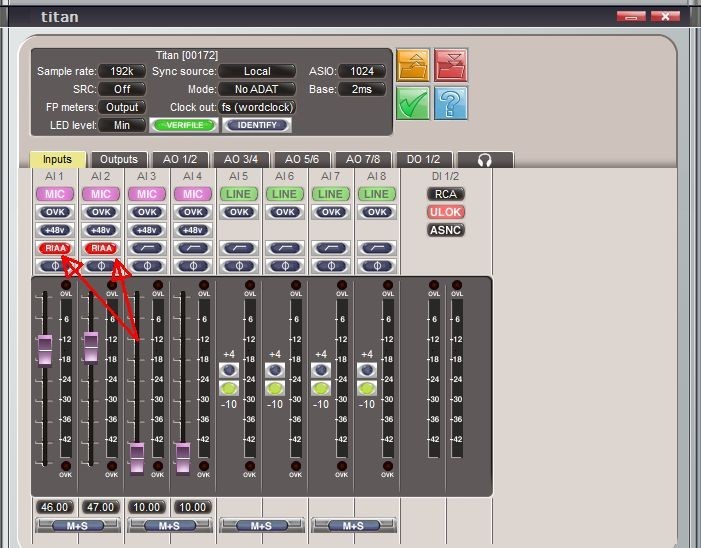
Task: Click the IDENTIFY button
Action: tap(257, 126)
